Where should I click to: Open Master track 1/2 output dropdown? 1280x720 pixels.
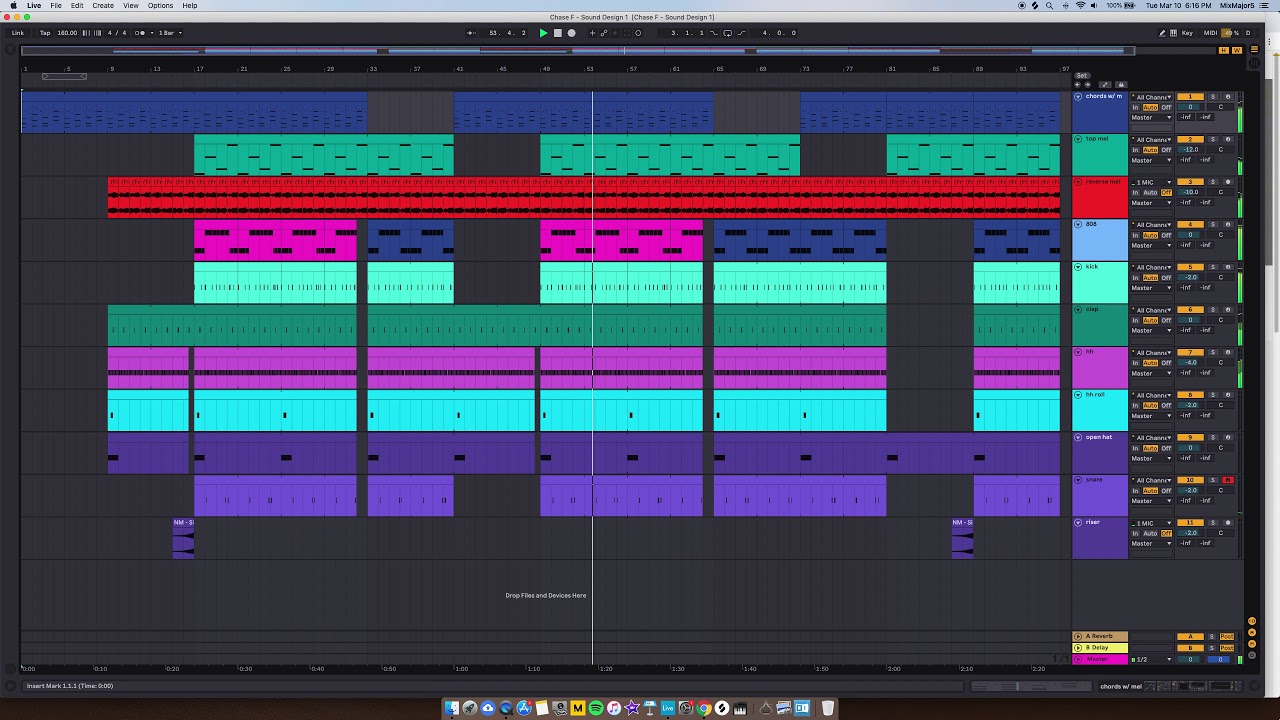[1151, 659]
